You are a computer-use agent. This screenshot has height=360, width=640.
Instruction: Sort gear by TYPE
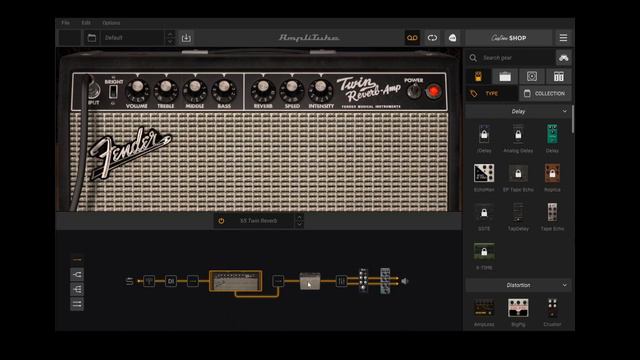pos(491,94)
